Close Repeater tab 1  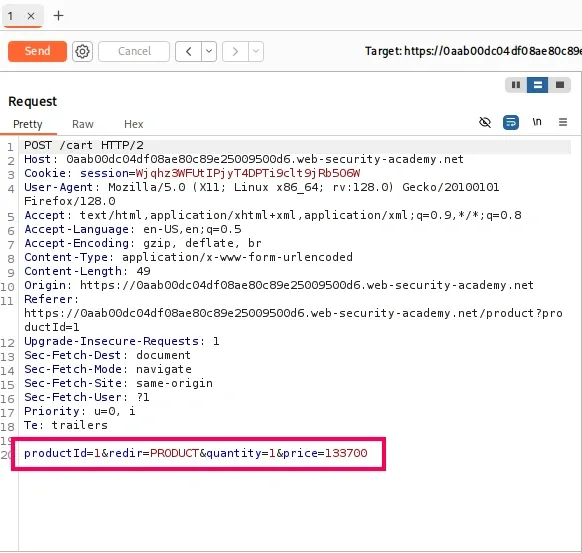tap(31, 16)
